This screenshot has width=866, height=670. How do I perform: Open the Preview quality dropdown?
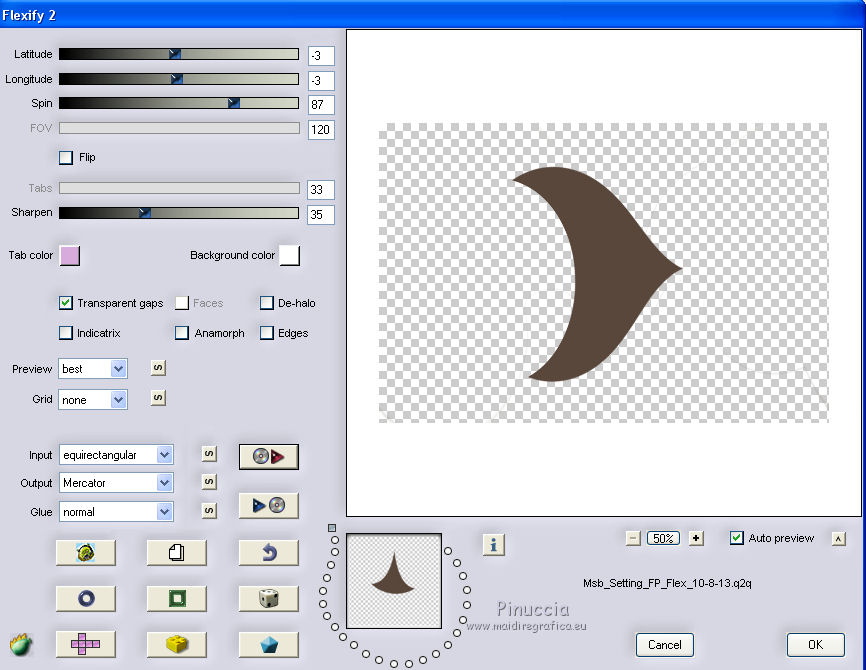(93, 369)
